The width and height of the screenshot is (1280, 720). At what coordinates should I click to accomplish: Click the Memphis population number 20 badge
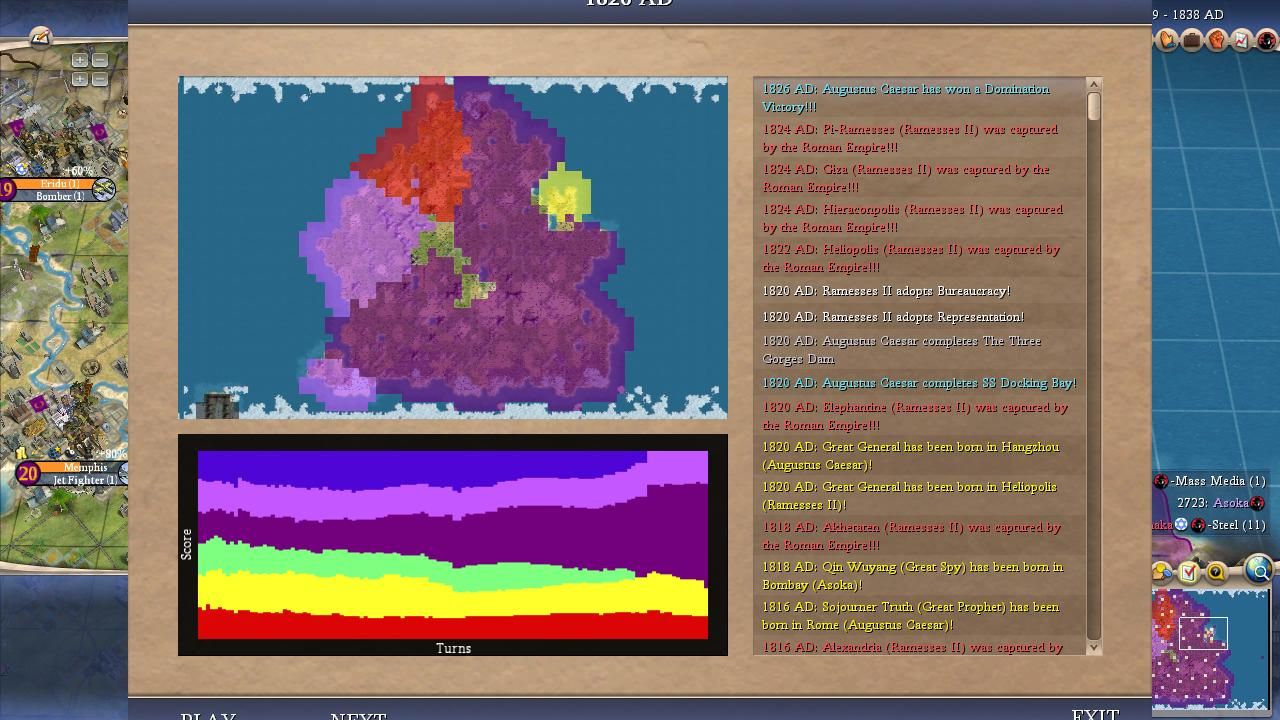[28, 474]
